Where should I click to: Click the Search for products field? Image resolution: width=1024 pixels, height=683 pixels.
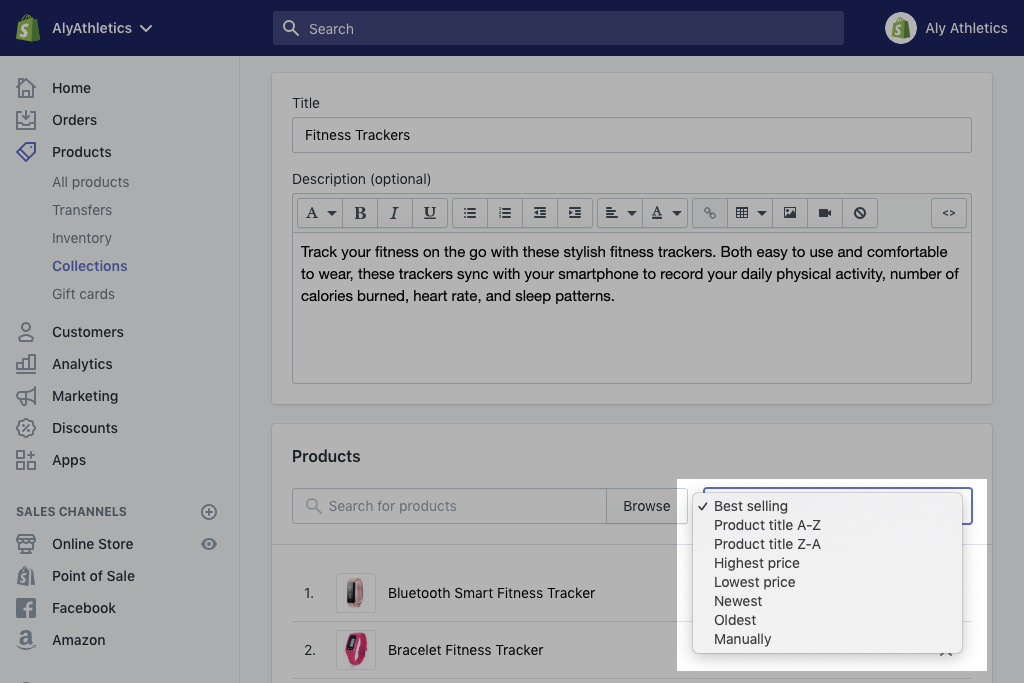pos(450,506)
